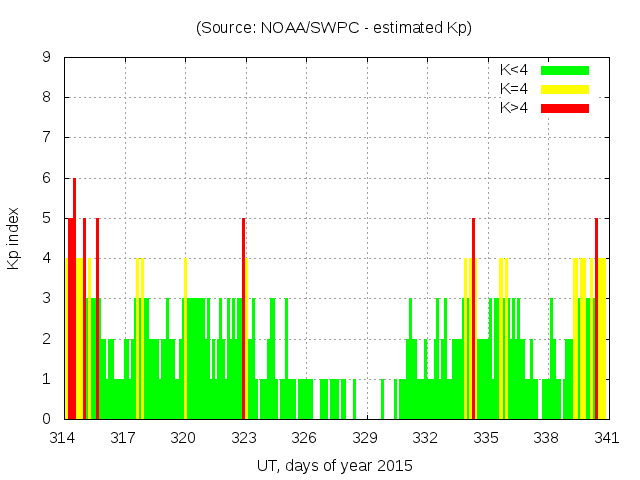Click the yellow K=4 legend swatch
The image size is (640, 480).
pyautogui.click(x=565, y=89)
